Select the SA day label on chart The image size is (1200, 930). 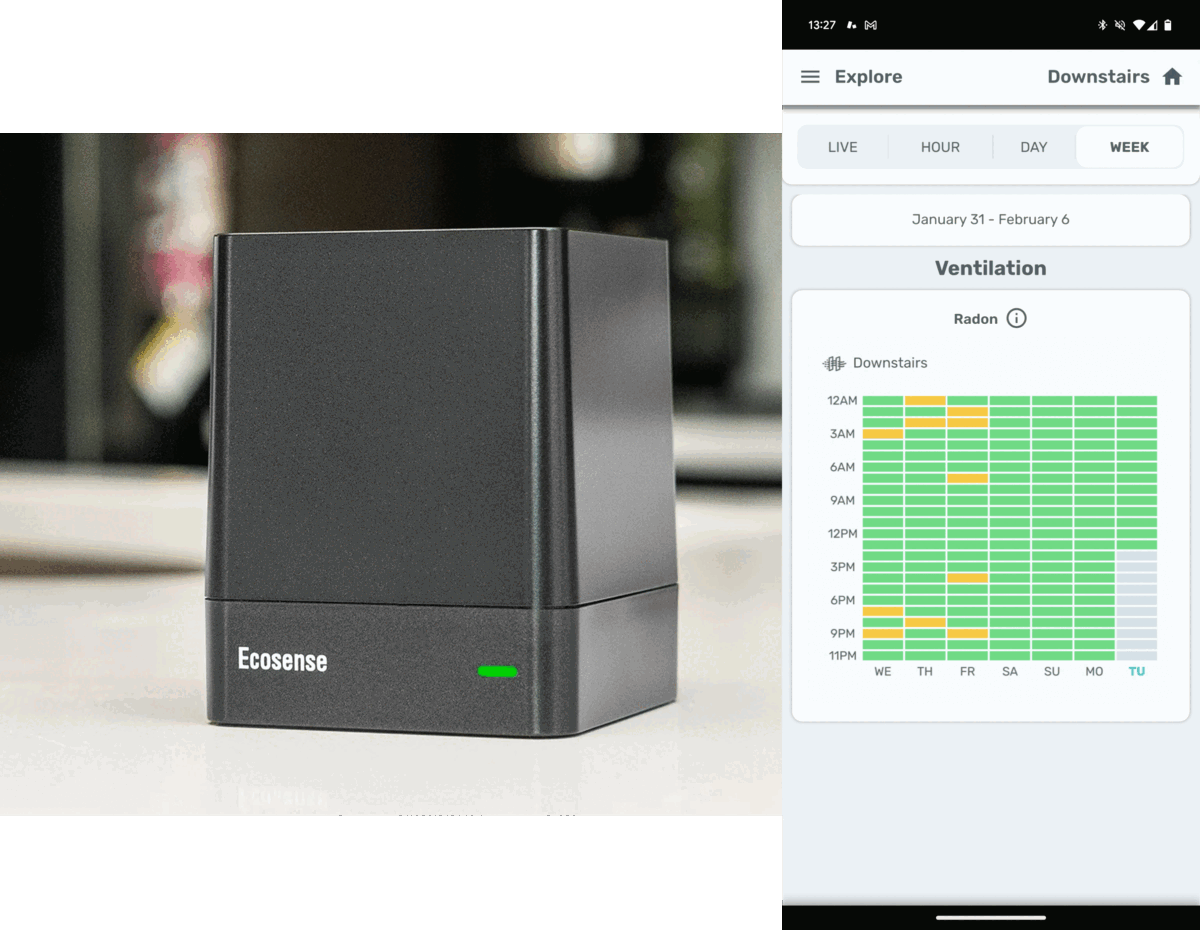point(1010,672)
